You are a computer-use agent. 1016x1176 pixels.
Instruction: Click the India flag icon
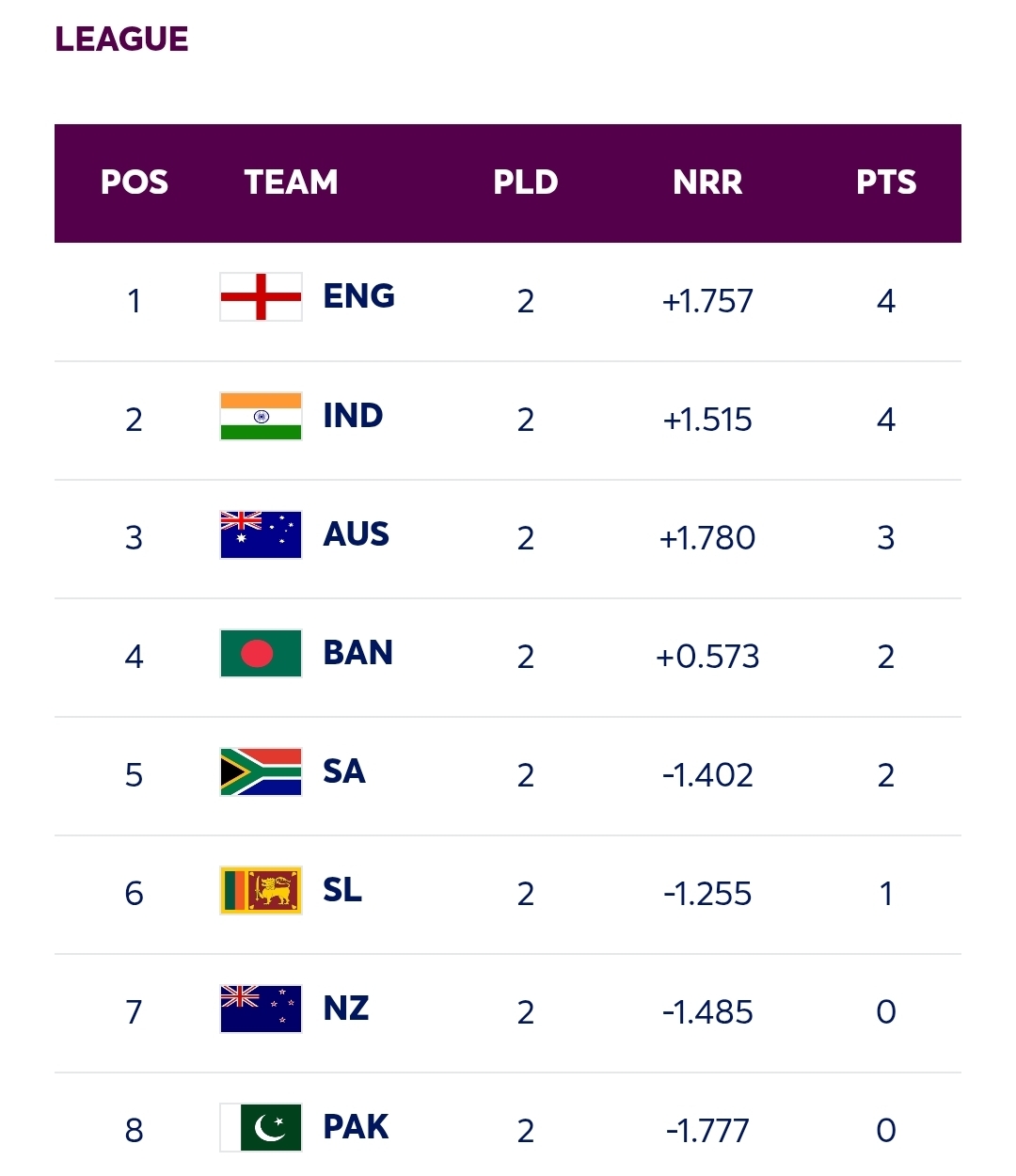click(261, 416)
